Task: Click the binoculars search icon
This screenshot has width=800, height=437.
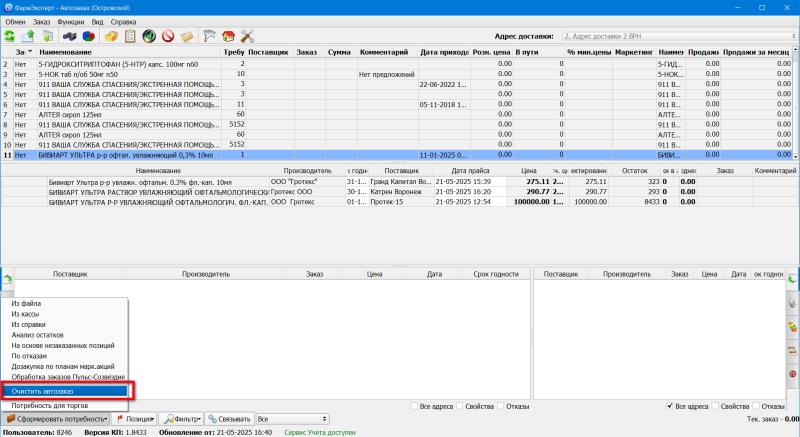Action: point(69,36)
